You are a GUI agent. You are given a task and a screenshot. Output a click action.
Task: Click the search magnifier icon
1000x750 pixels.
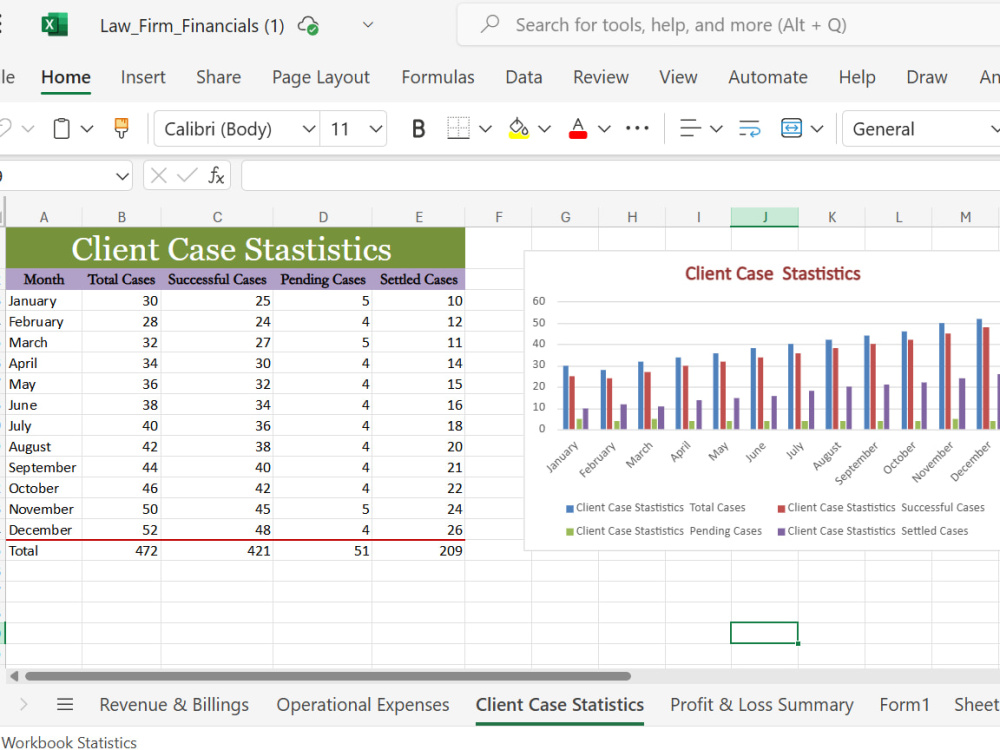tap(490, 25)
